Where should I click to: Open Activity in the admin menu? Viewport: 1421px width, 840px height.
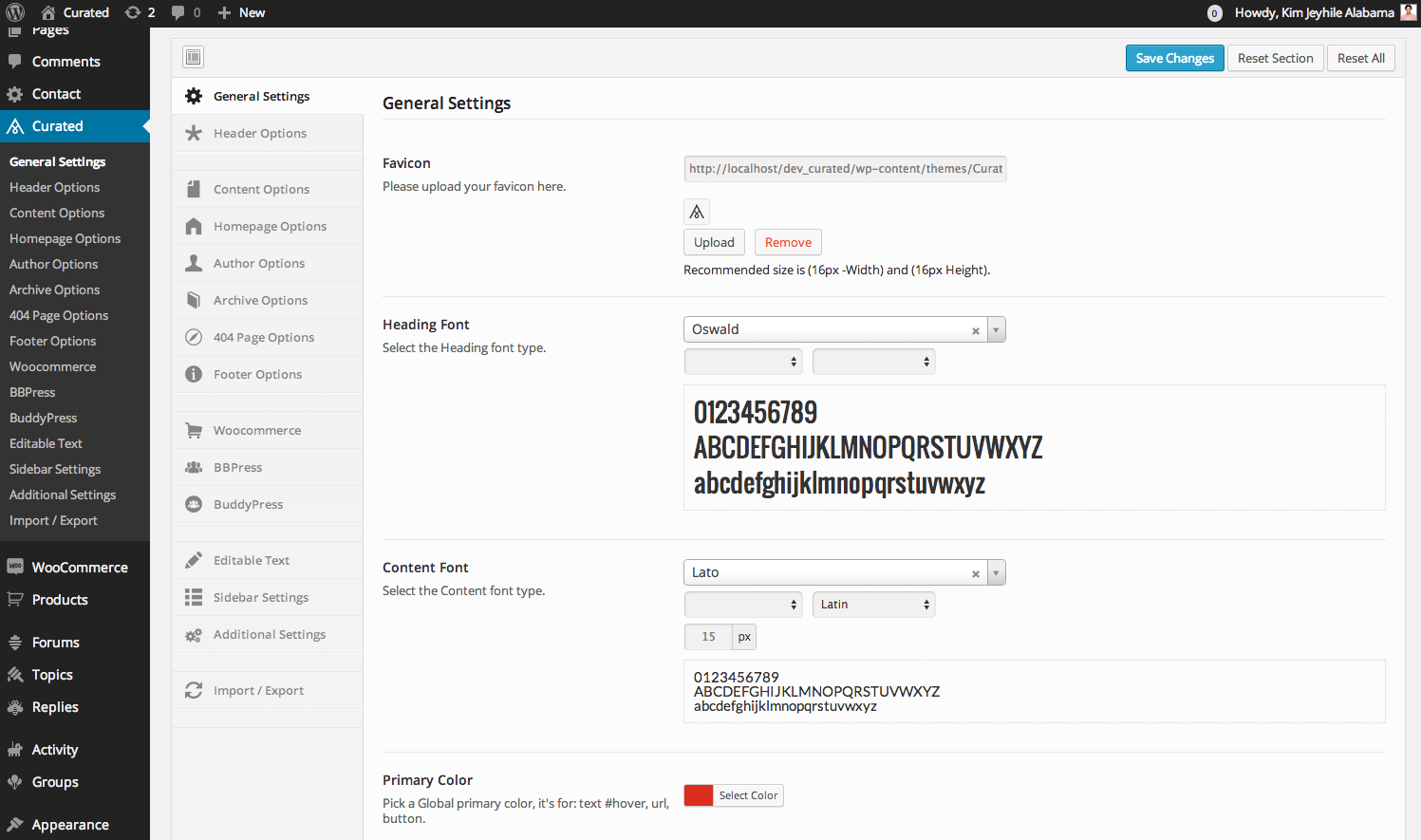click(x=75, y=750)
